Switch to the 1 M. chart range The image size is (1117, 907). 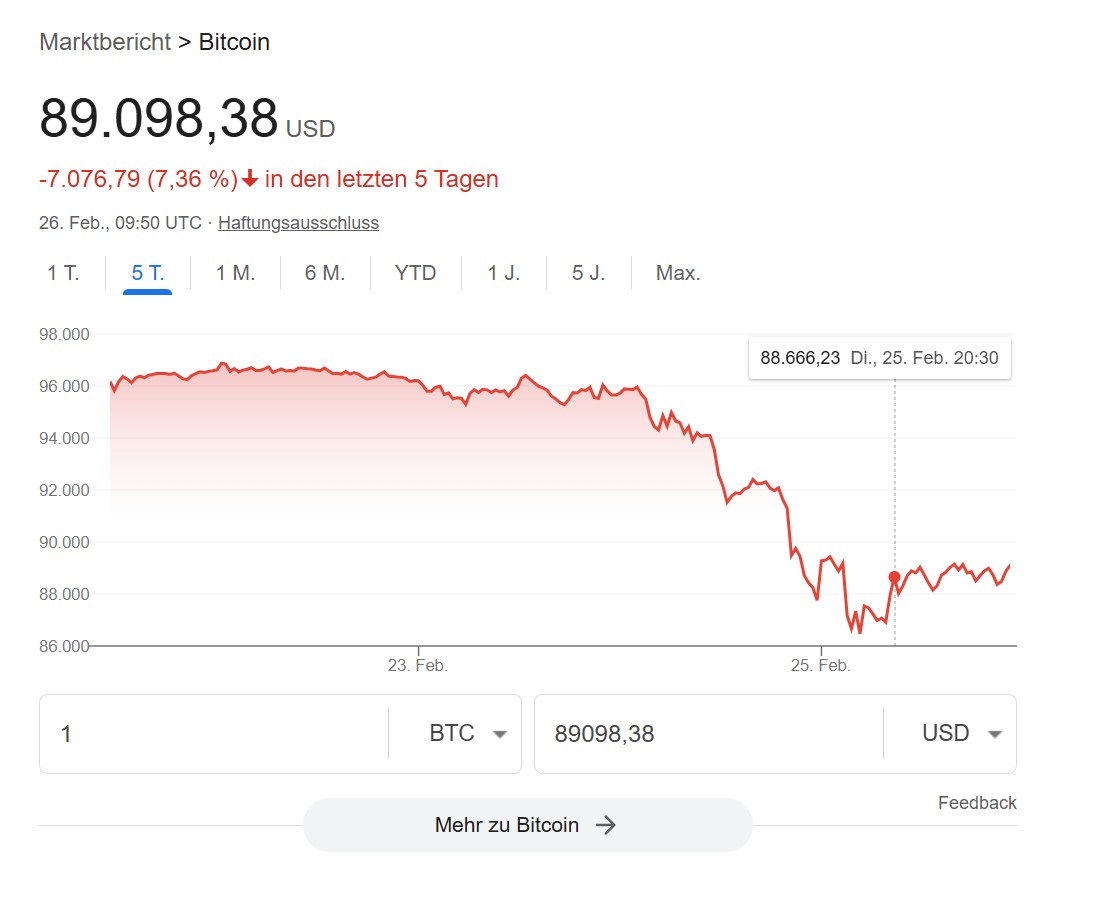(x=236, y=273)
